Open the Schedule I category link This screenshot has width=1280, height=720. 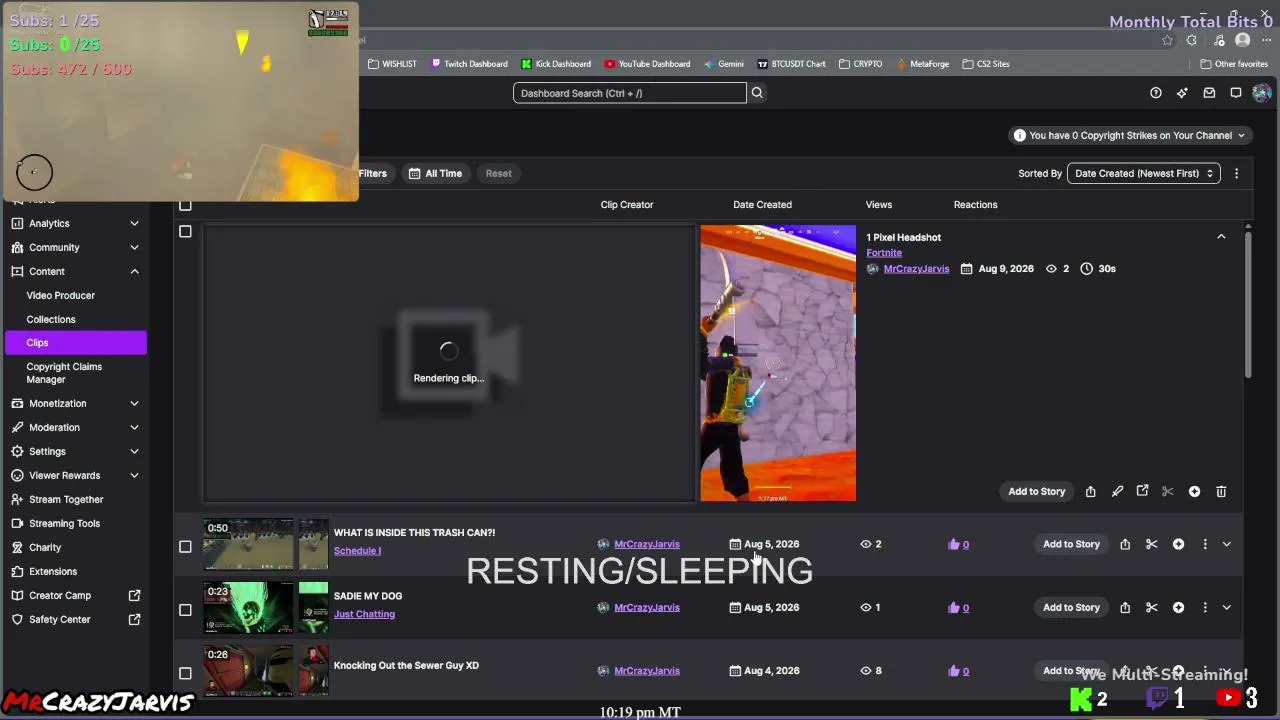pos(357,551)
